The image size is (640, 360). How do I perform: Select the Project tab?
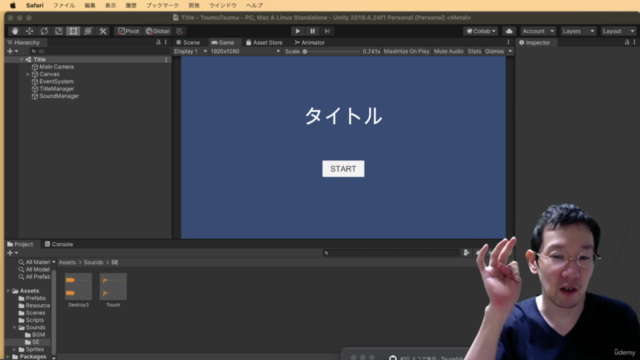click(20, 244)
